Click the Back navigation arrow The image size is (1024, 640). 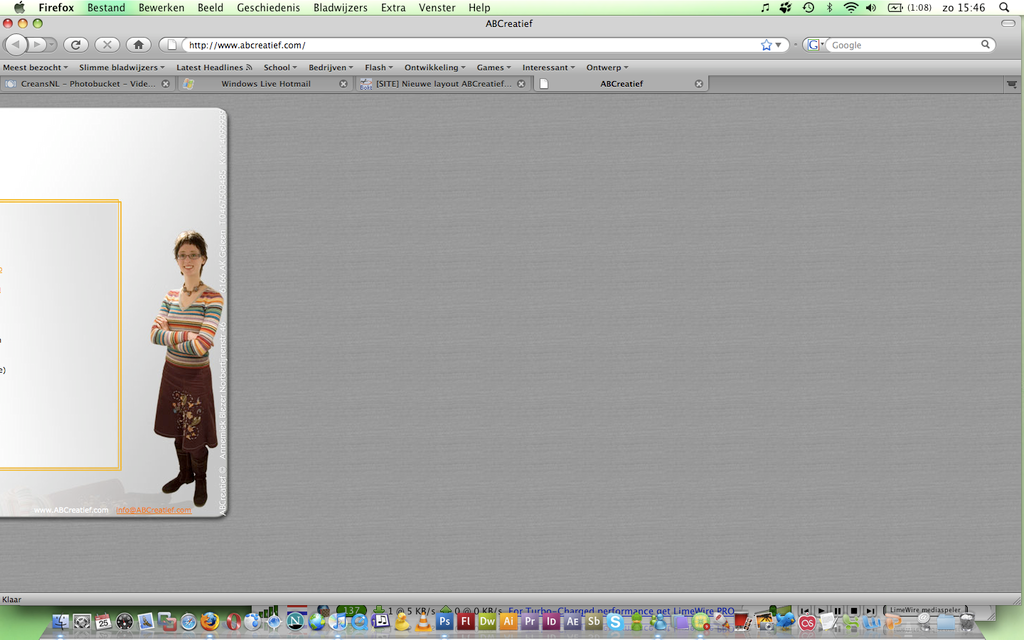click(x=17, y=45)
